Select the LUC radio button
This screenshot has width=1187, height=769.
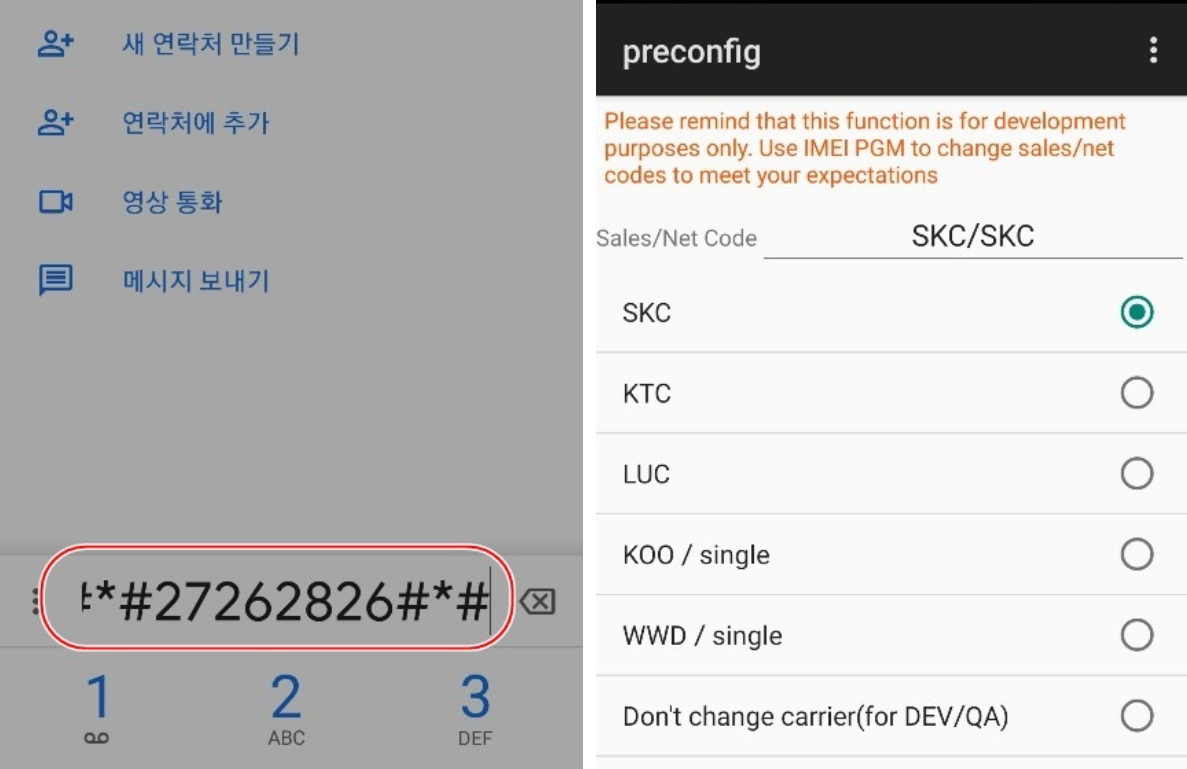click(1136, 474)
